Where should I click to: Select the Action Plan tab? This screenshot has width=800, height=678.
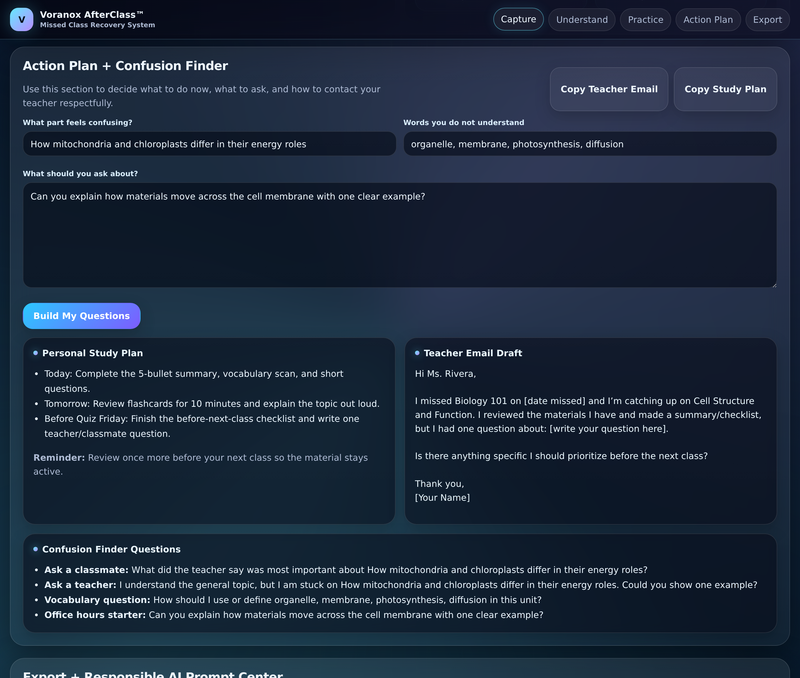[708, 19]
